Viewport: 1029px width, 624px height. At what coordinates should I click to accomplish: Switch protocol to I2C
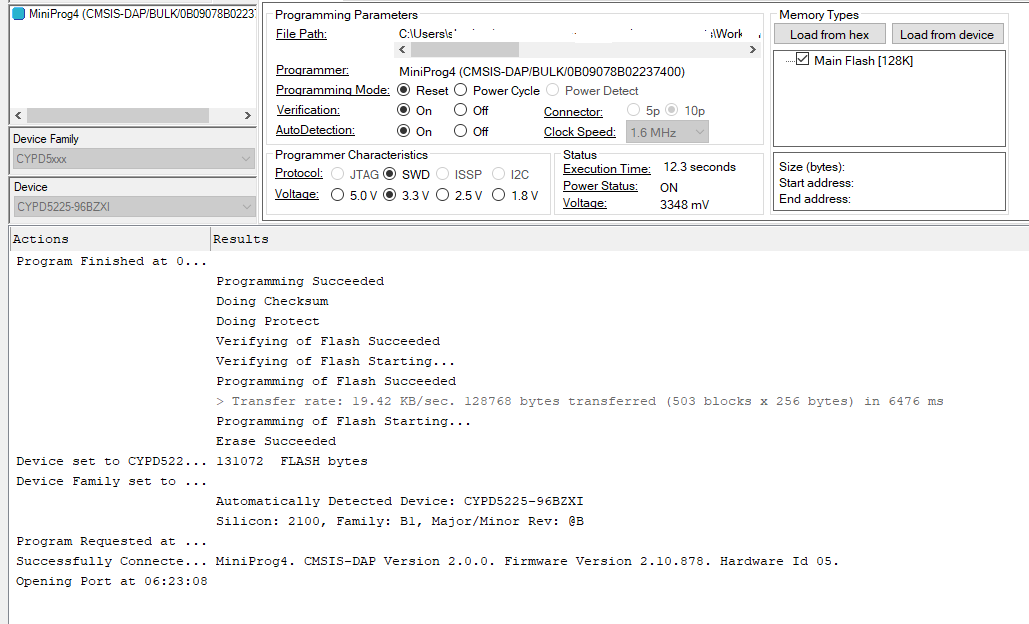click(497, 174)
